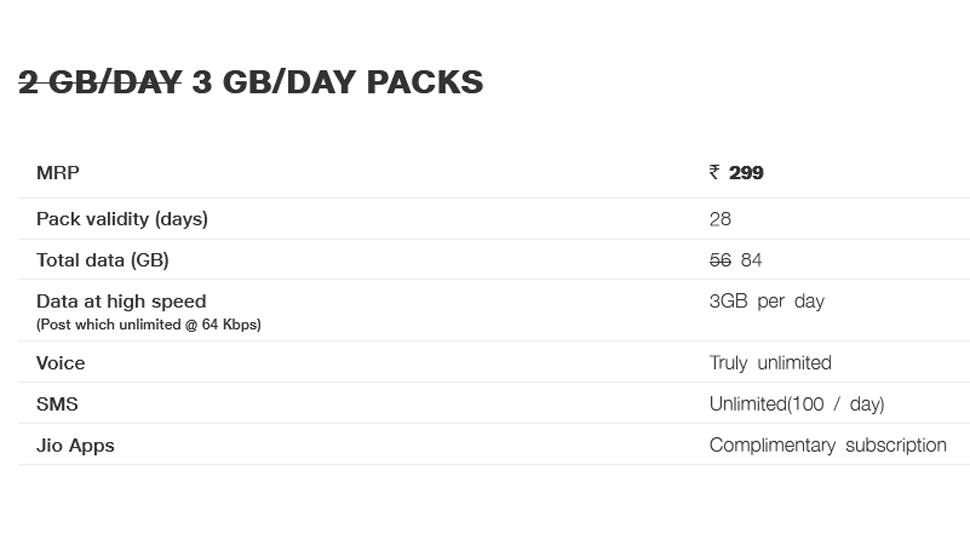Click the rupee symbol before 299

click(715, 172)
